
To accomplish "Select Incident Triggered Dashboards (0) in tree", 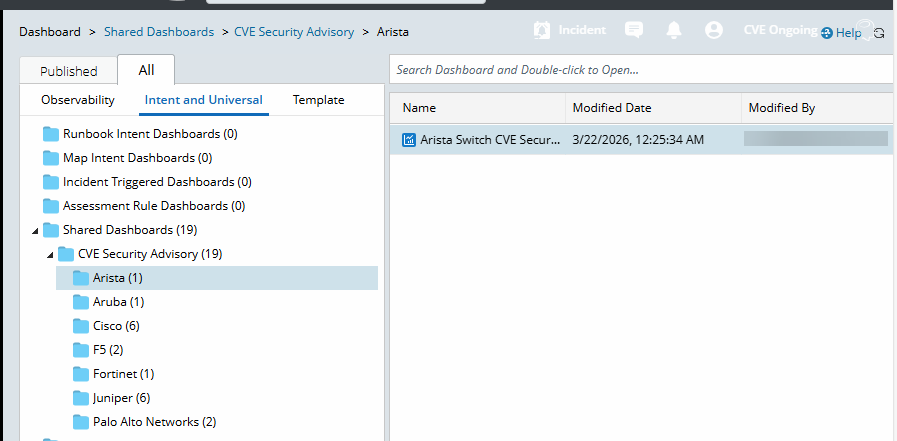I will (x=157, y=182).
